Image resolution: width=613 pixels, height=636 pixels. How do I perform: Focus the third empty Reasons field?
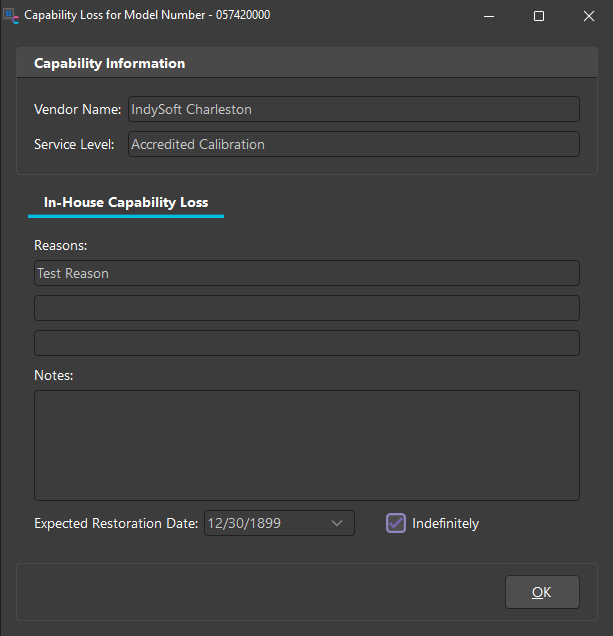306,343
